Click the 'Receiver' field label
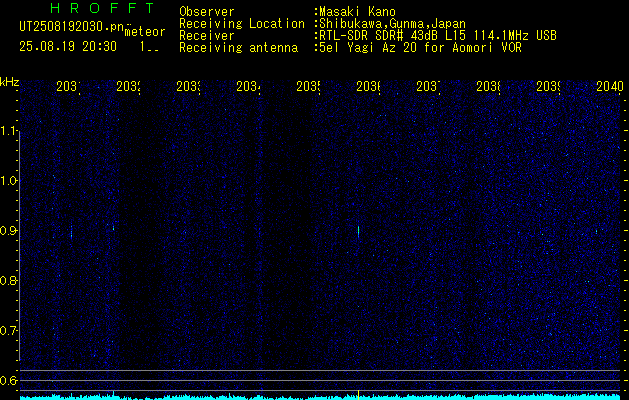This screenshot has height=400, width=629. pyautogui.click(x=207, y=36)
